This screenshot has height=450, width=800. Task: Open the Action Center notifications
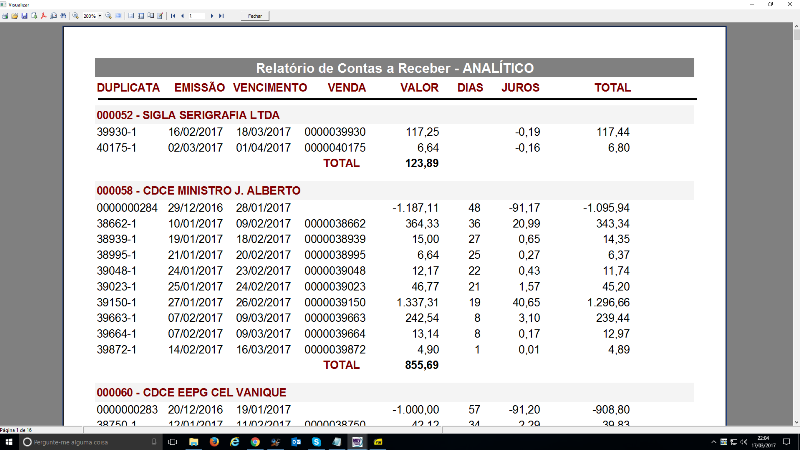pos(787,442)
